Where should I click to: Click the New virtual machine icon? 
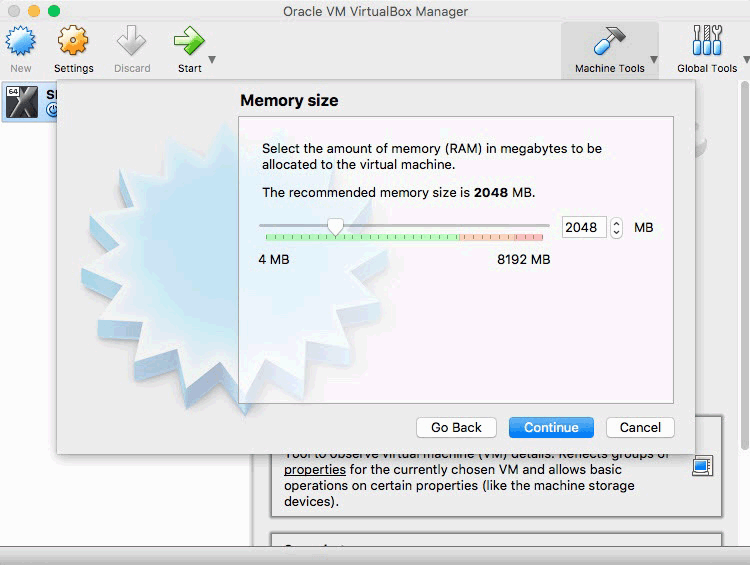(x=21, y=41)
